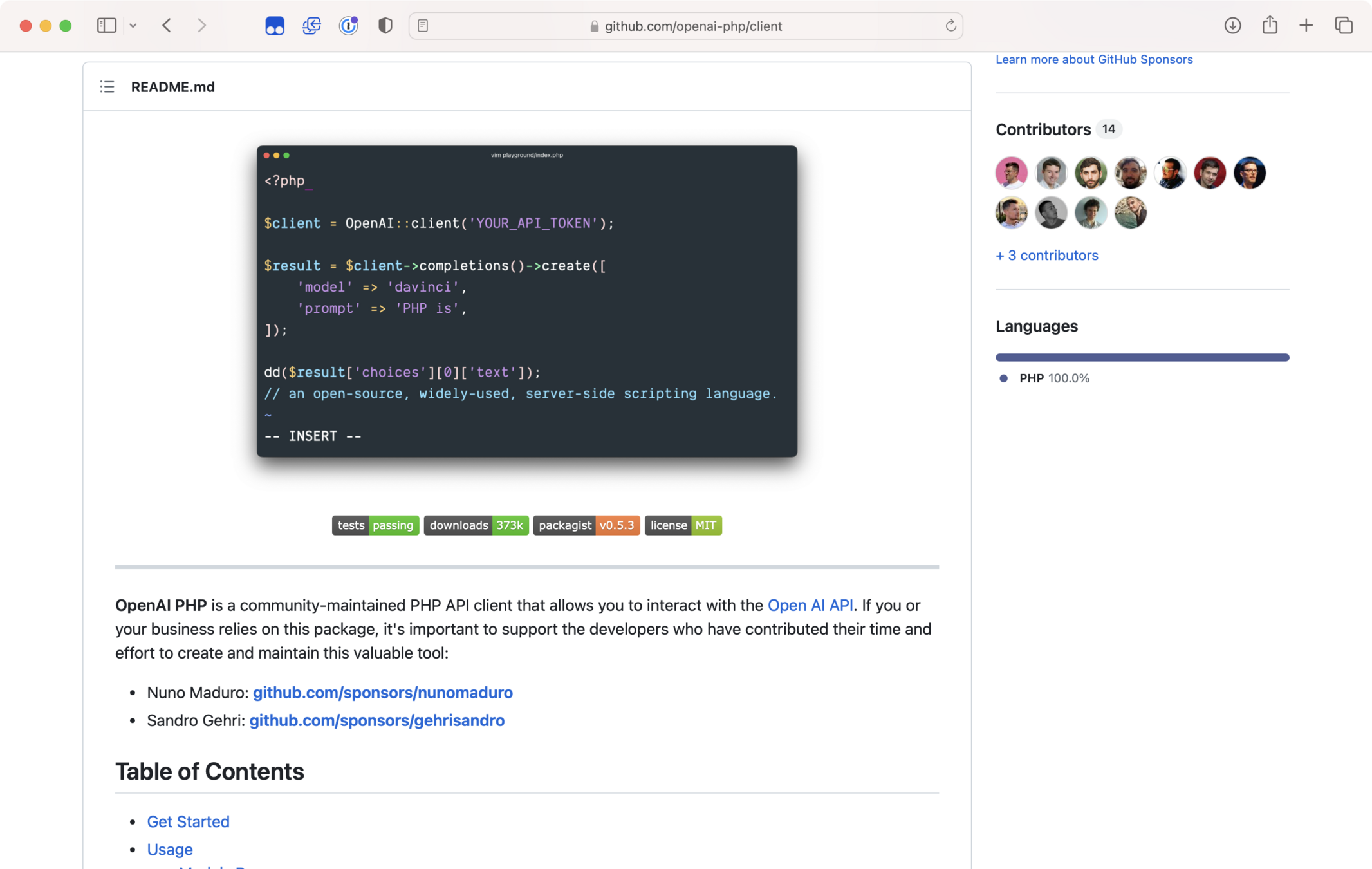
Task: Open the Share menu icon
Action: coord(1269,26)
